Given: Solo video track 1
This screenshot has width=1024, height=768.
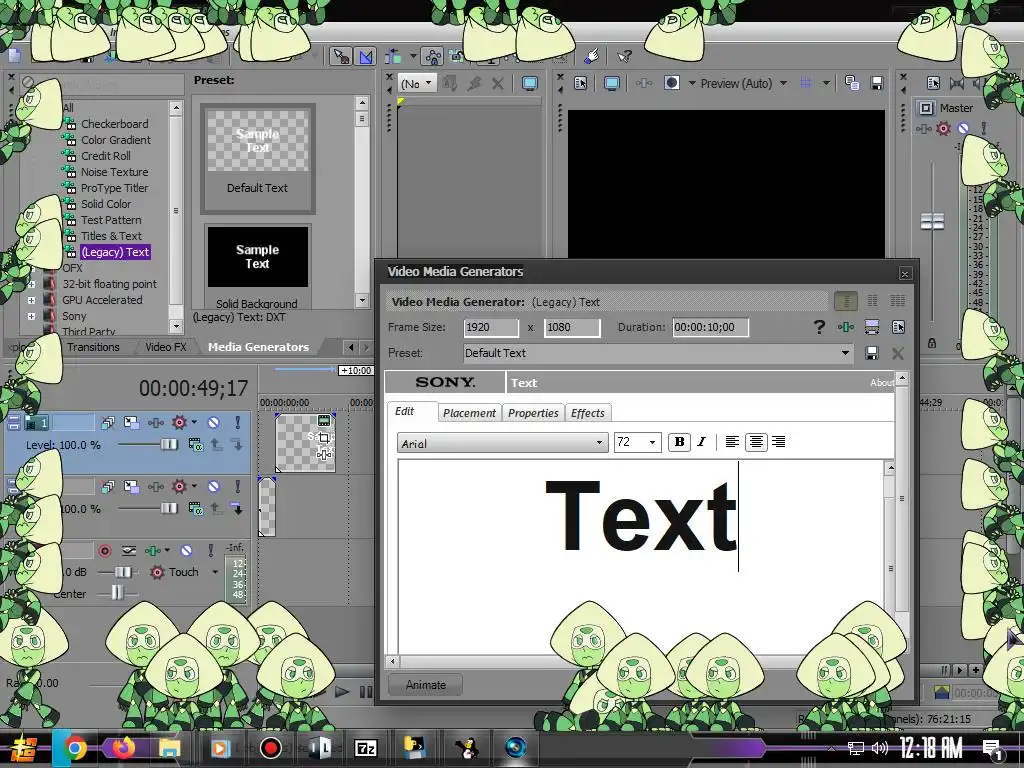Looking at the screenshot, I should pyautogui.click(x=238, y=423).
